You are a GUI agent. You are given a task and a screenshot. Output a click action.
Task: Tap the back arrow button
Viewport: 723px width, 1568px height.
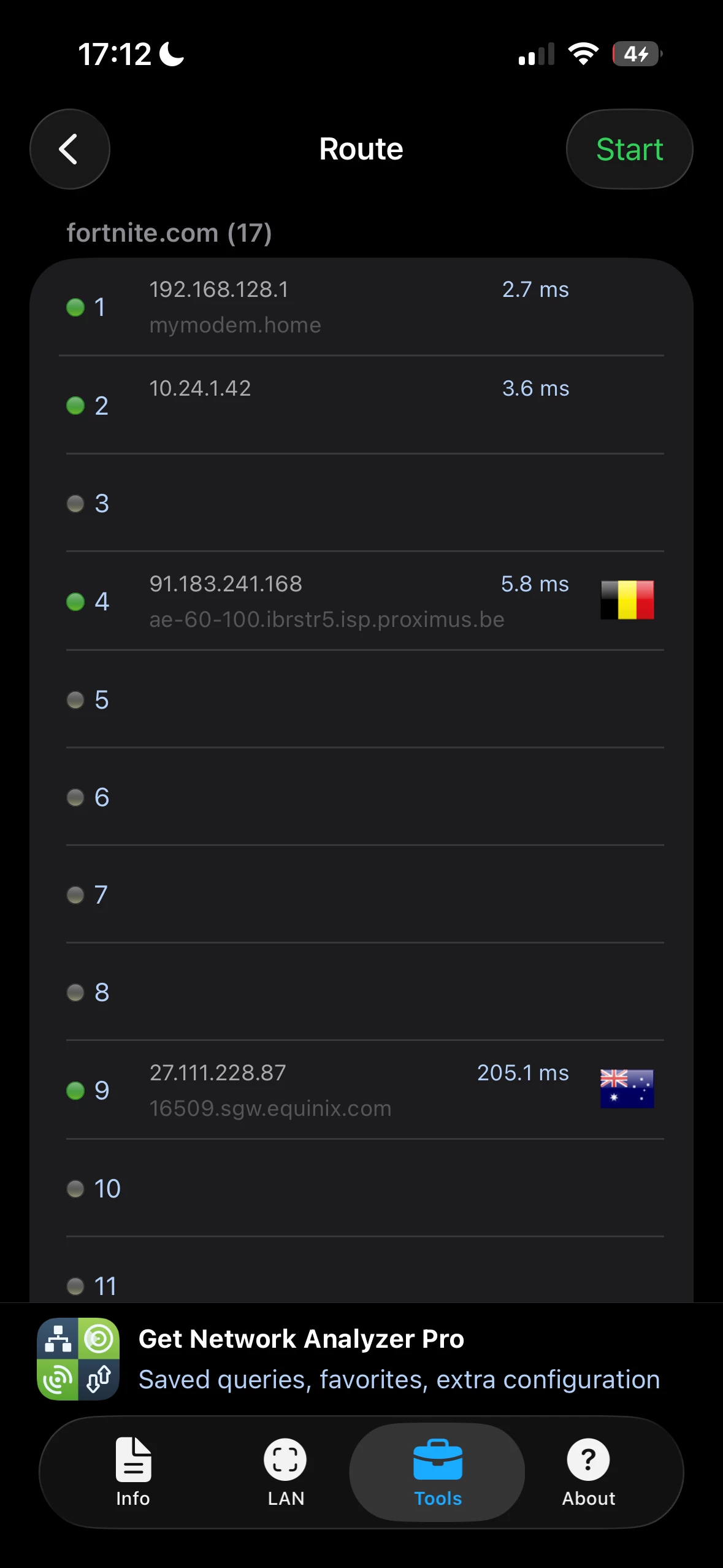click(70, 149)
